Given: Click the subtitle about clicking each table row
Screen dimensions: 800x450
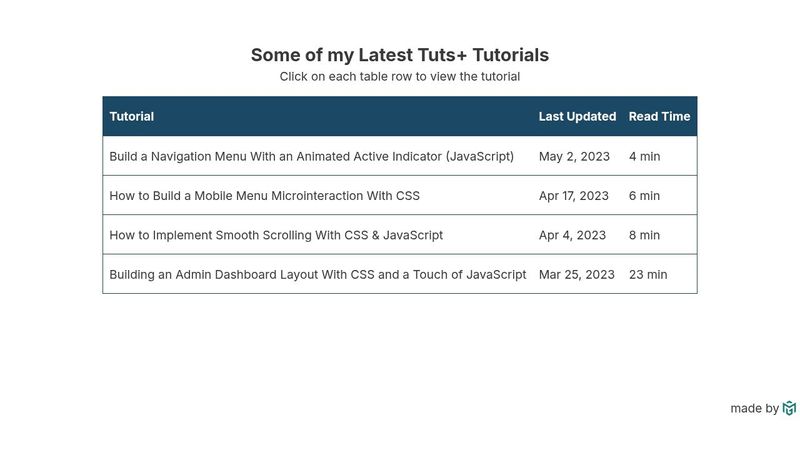Looking at the screenshot, I should click(399, 77).
